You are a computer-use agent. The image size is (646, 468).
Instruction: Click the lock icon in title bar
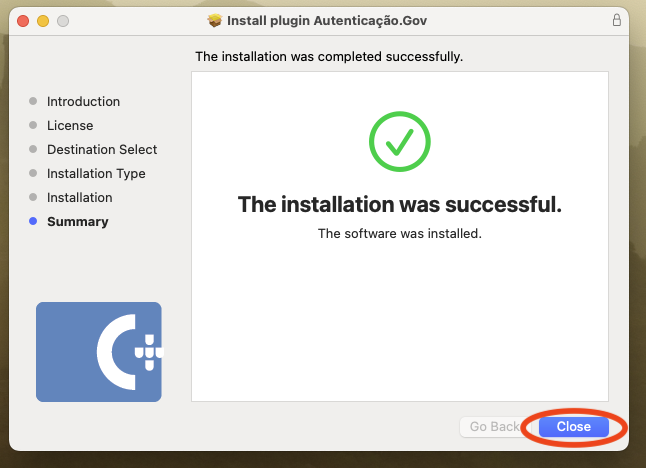[616, 20]
